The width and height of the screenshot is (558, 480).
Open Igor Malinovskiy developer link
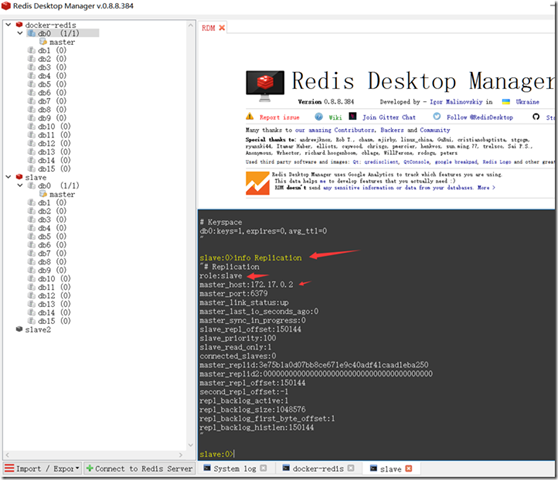(456, 102)
